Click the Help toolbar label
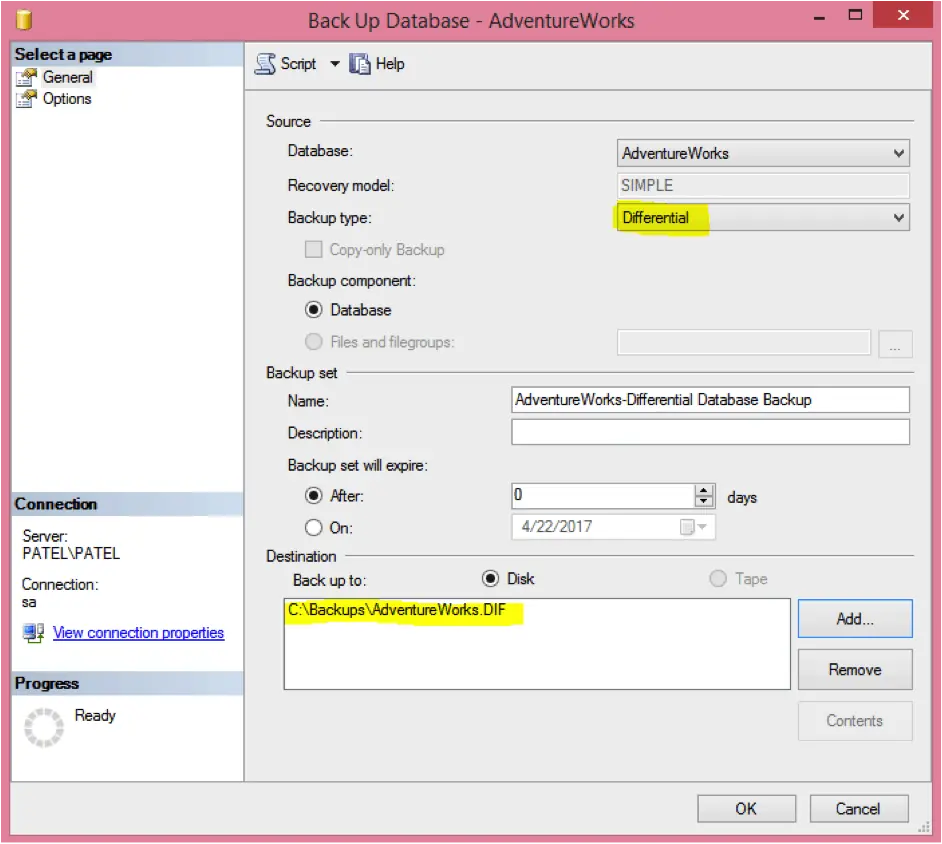 (x=390, y=64)
